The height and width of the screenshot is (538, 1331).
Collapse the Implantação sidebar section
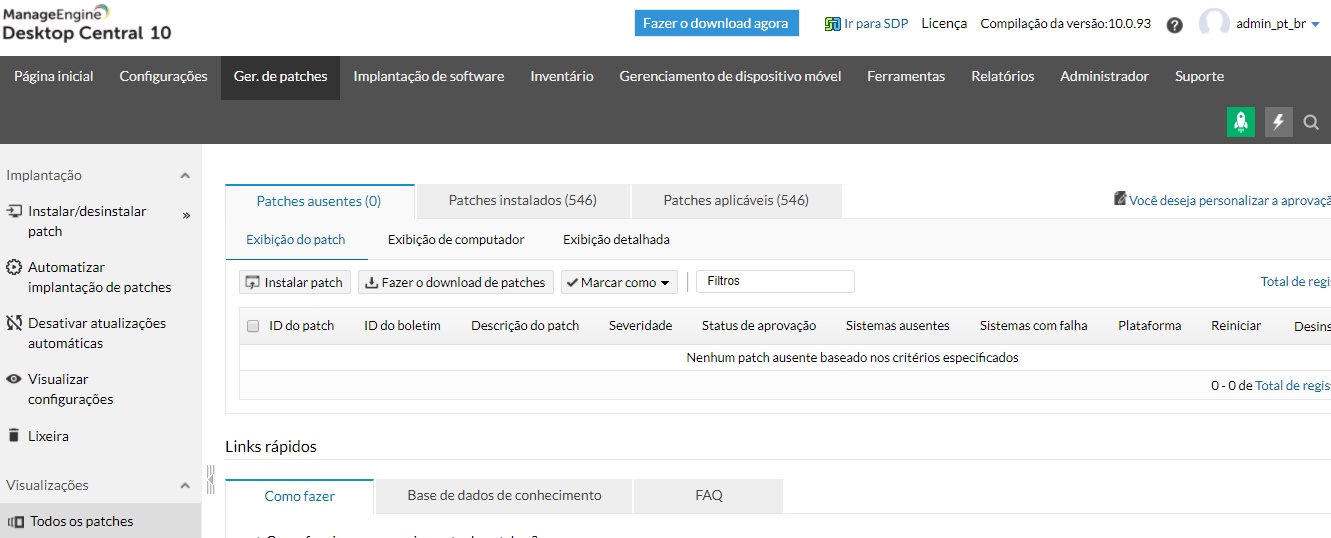(x=185, y=176)
